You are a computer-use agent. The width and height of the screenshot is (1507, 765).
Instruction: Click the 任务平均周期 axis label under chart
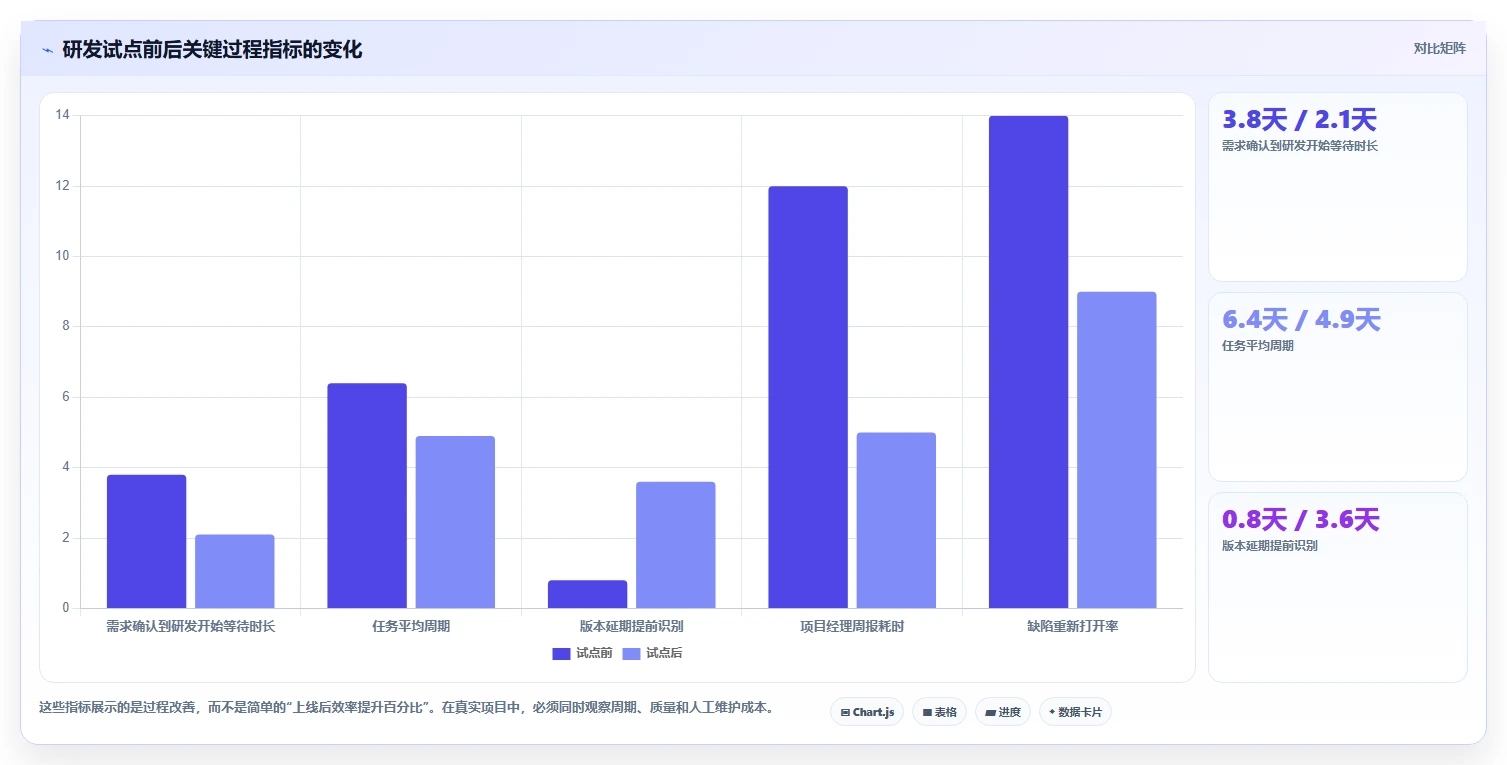coord(411,627)
